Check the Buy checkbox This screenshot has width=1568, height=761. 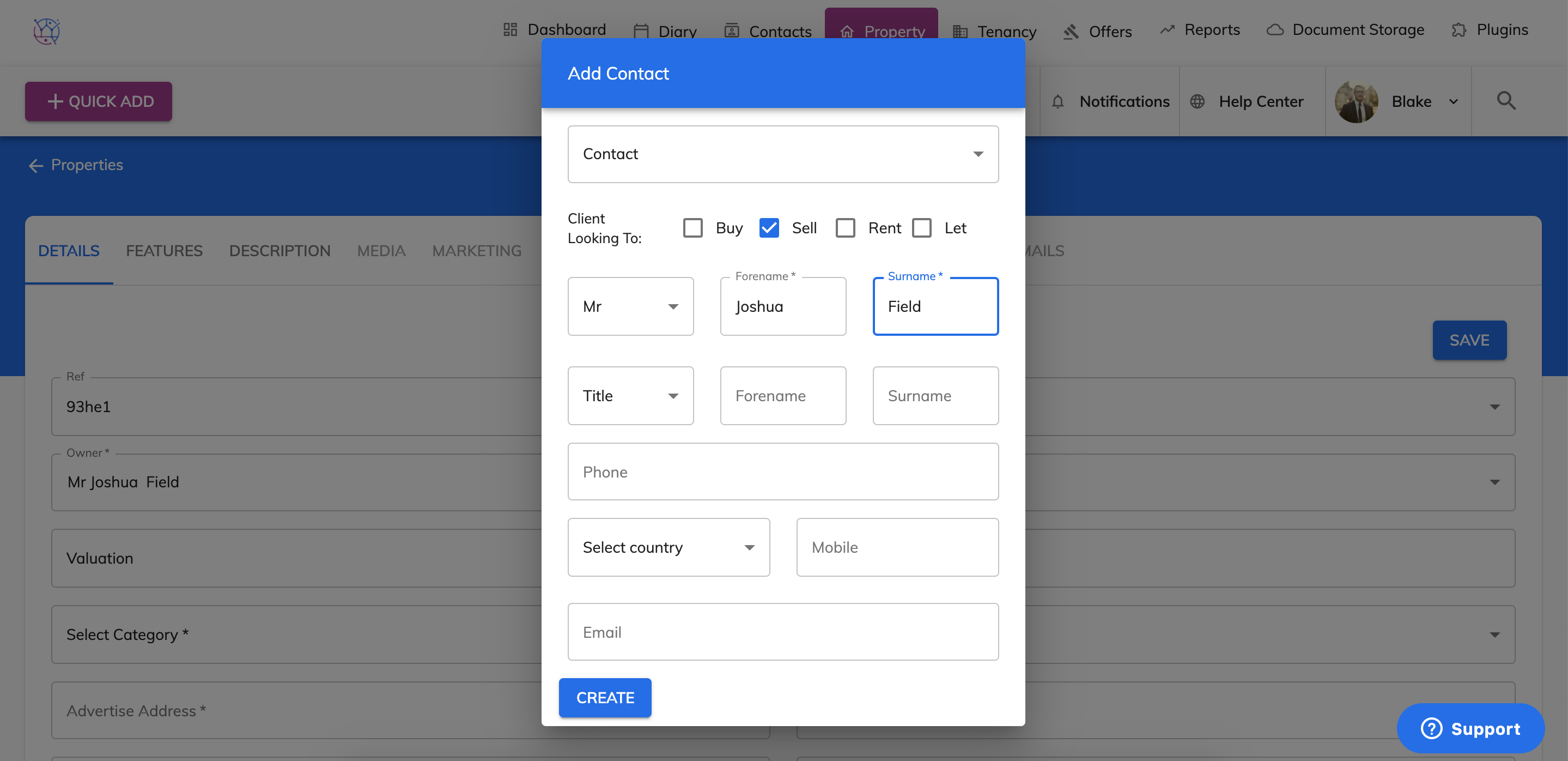tap(692, 228)
